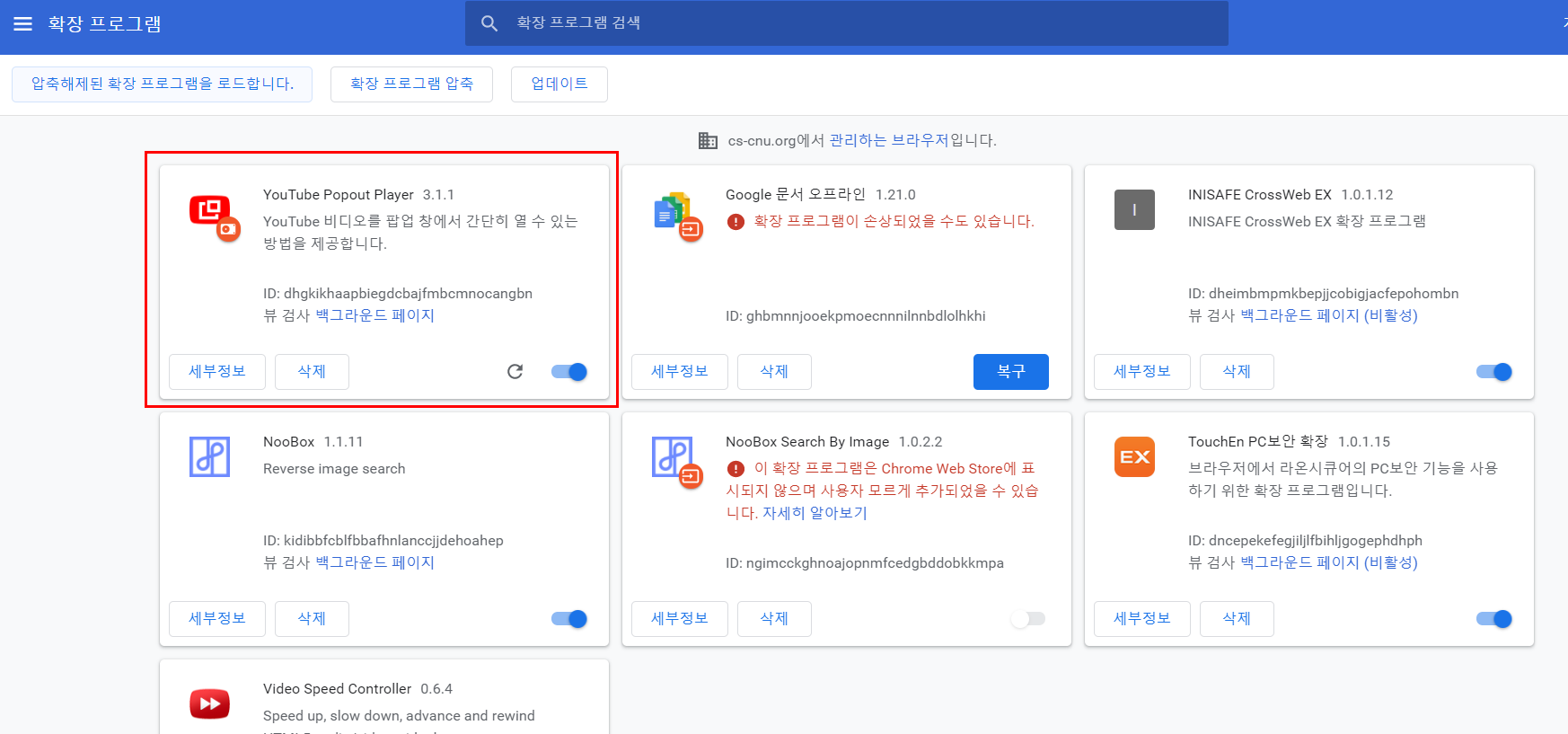The width and height of the screenshot is (1568, 734).
Task: Click the 업데이트 button
Action: 559,84
